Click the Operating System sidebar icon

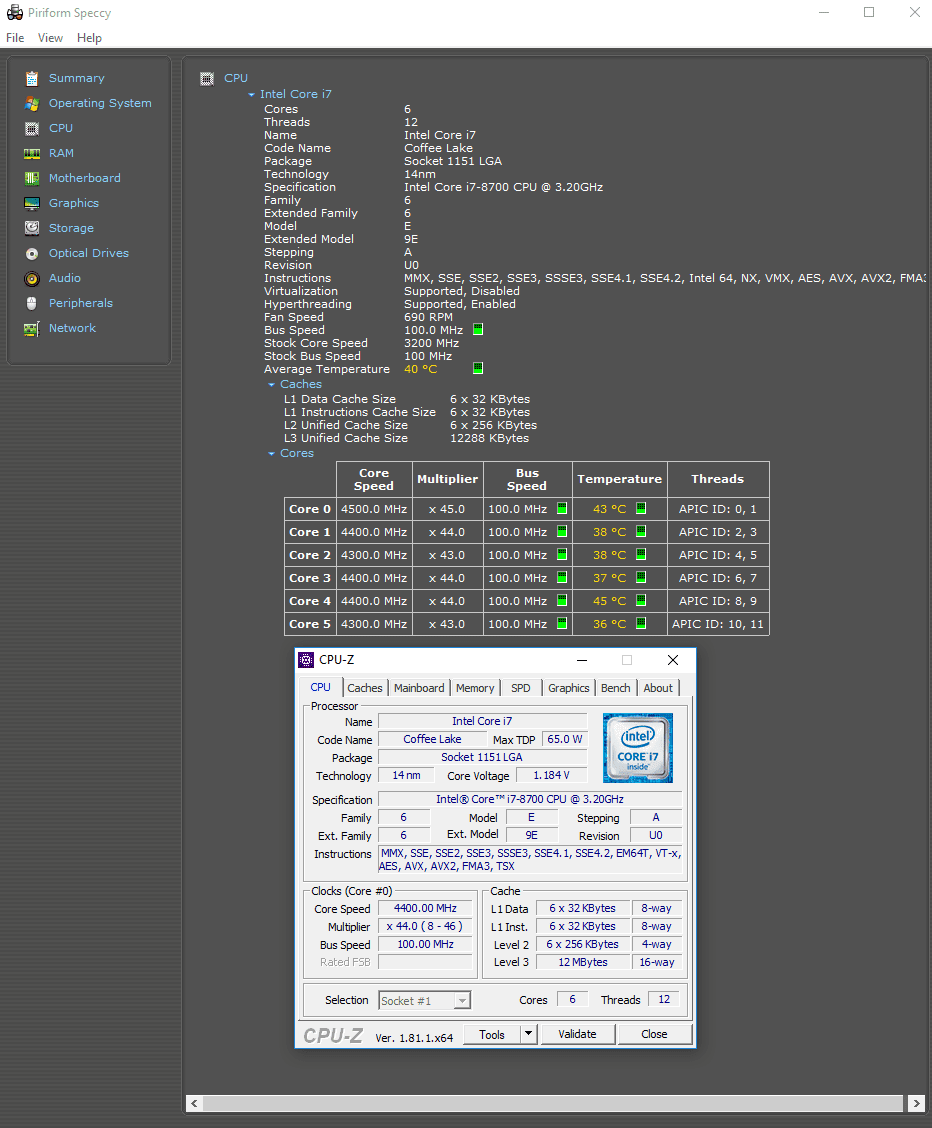tap(32, 104)
